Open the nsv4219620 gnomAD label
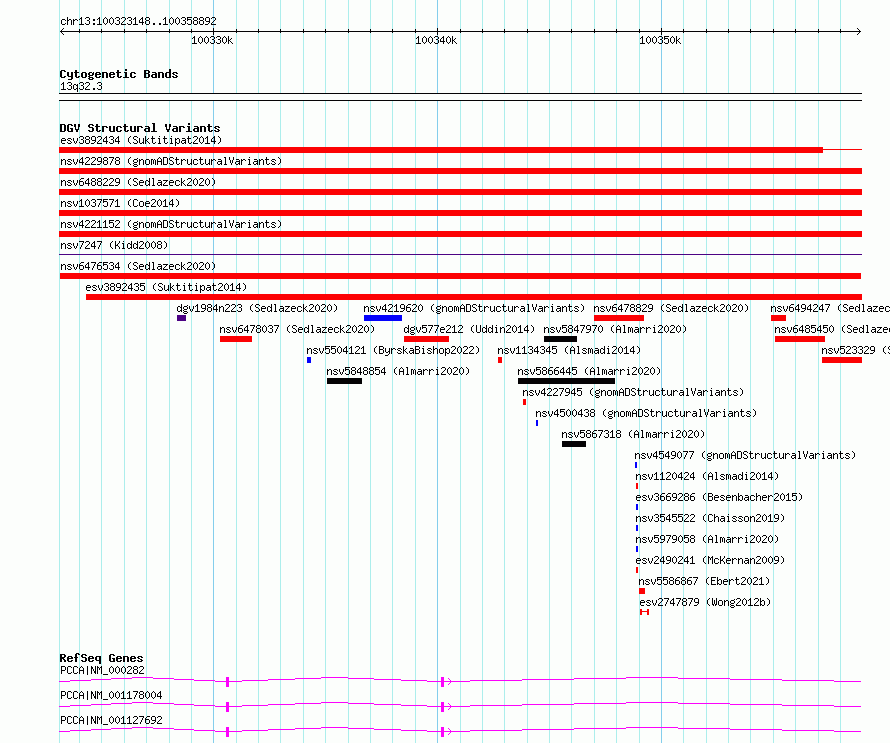890x743 pixels. click(474, 308)
